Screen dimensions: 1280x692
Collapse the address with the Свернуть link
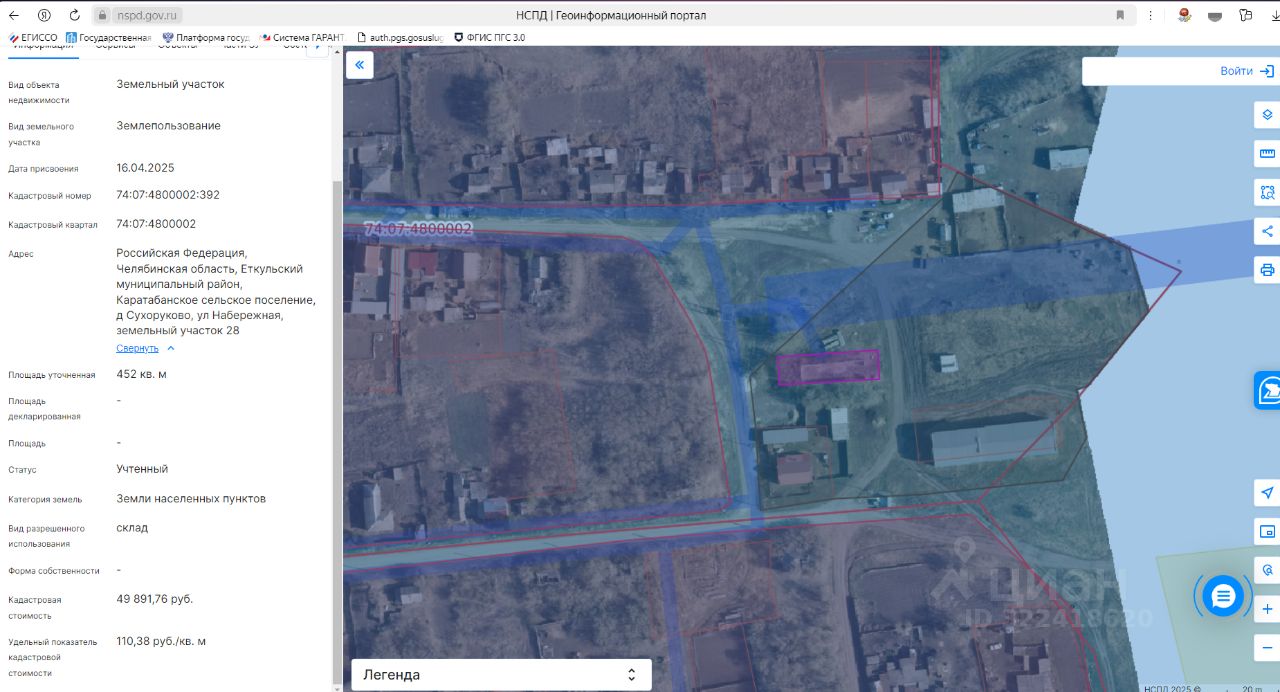tap(137, 348)
